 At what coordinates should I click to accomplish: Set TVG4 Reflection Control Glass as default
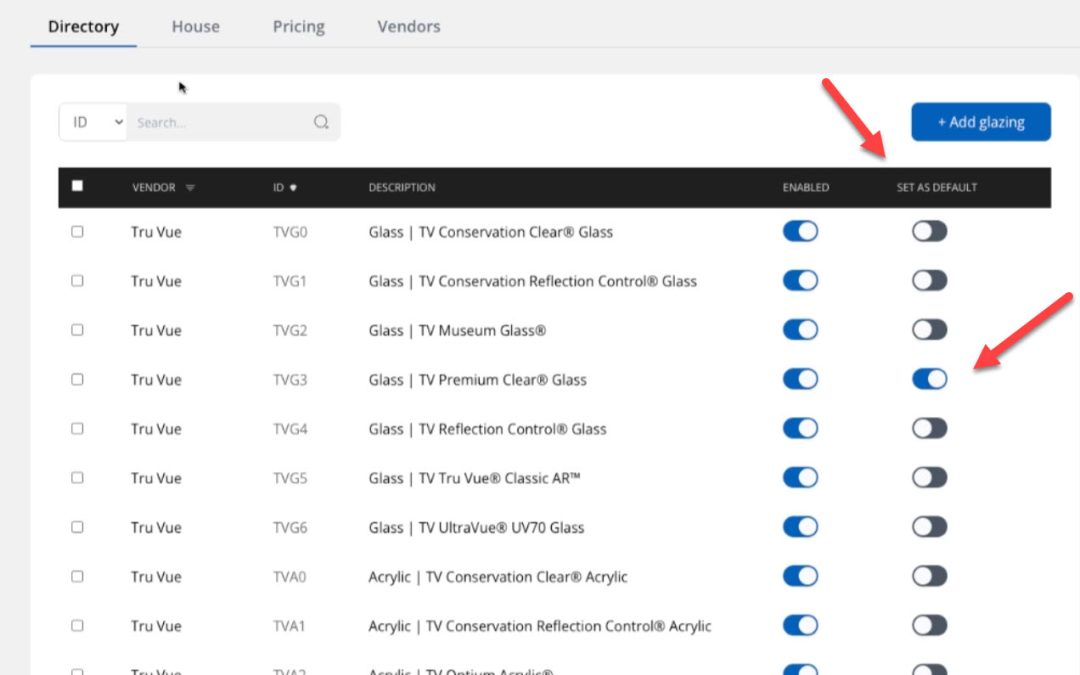pos(930,428)
